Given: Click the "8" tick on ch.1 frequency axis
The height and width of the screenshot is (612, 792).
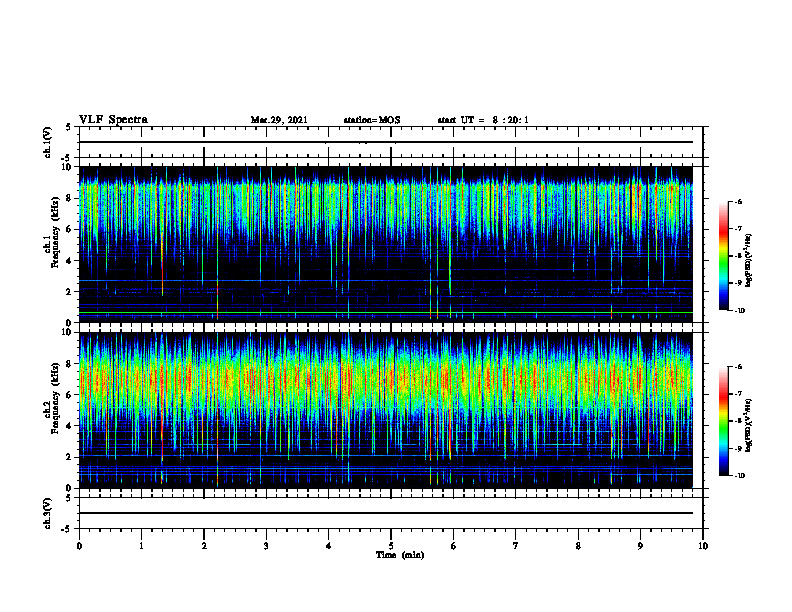Looking at the screenshot, I should point(69,198).
